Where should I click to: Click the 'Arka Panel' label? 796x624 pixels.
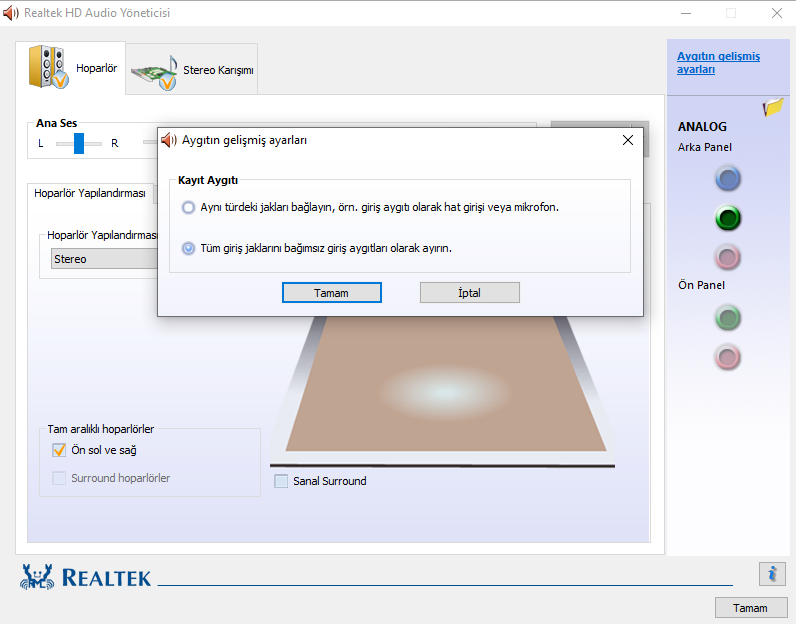point(705,147)
